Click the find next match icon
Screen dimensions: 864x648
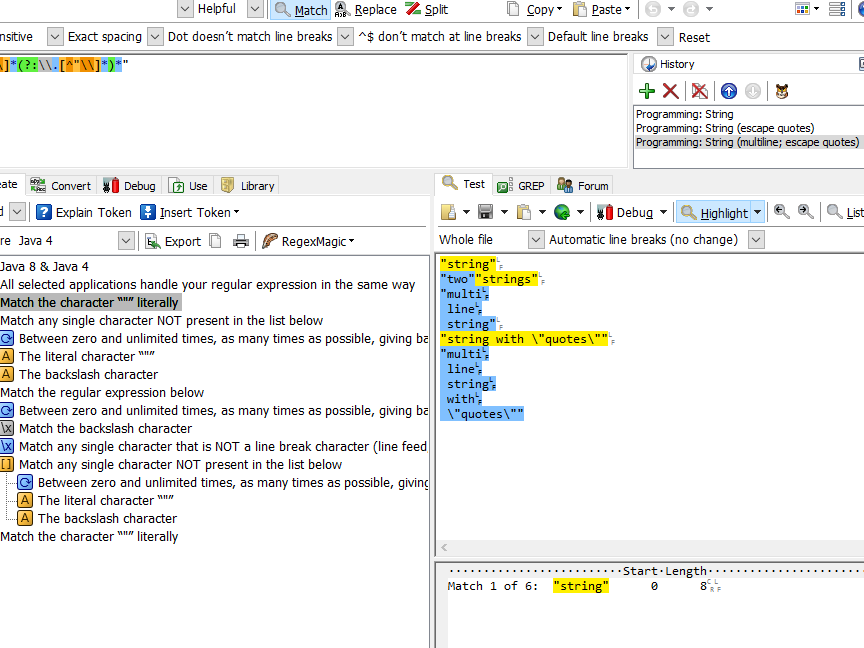tap(805, 212)
